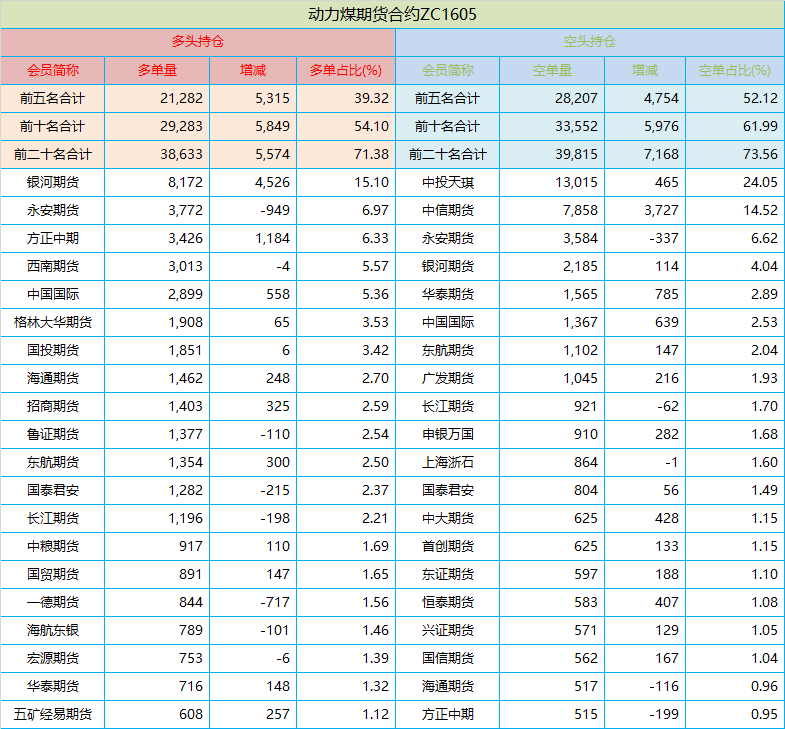Click long volume 8,172 for 银河期货
The height and width of the screenshot is (729, 785).
point(185,182)
